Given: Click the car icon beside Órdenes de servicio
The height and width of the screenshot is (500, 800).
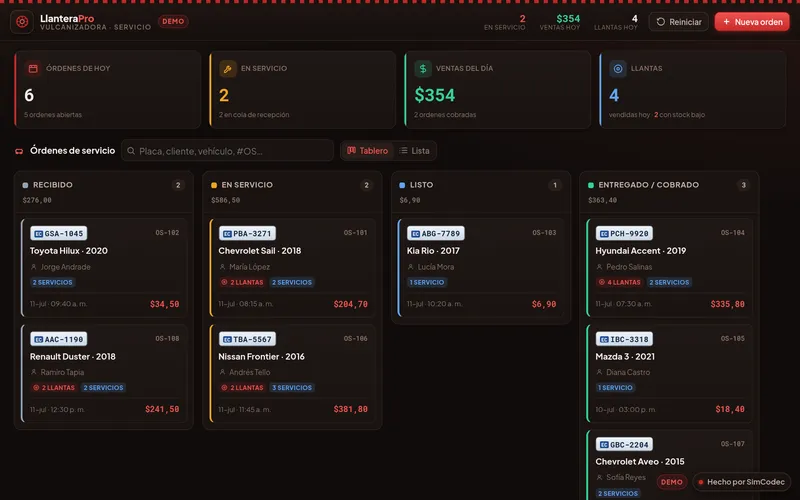Looking at the screenshot, I should [x=19, y=151].
